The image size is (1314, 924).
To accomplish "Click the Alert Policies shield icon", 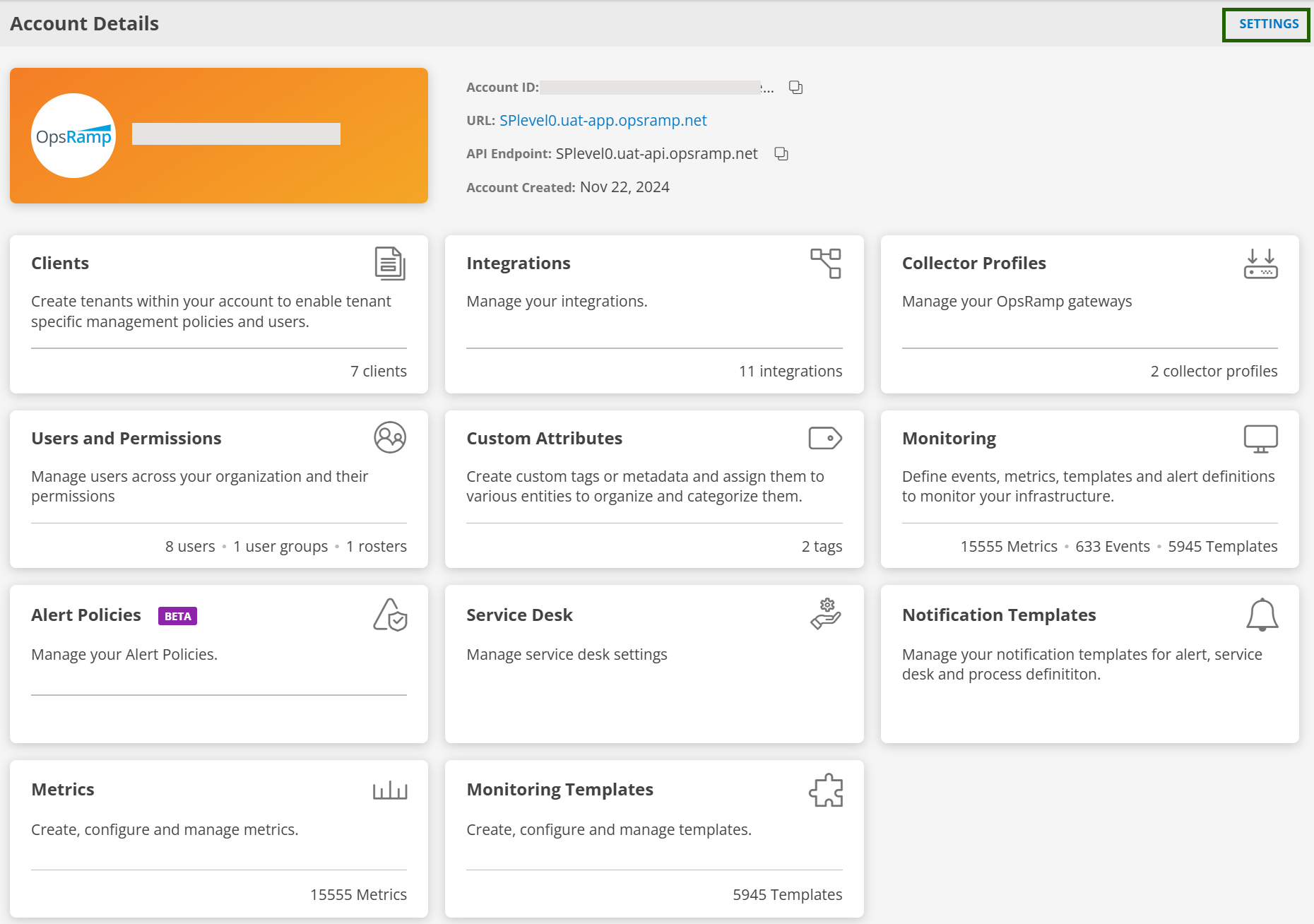I will click(390, 615).
